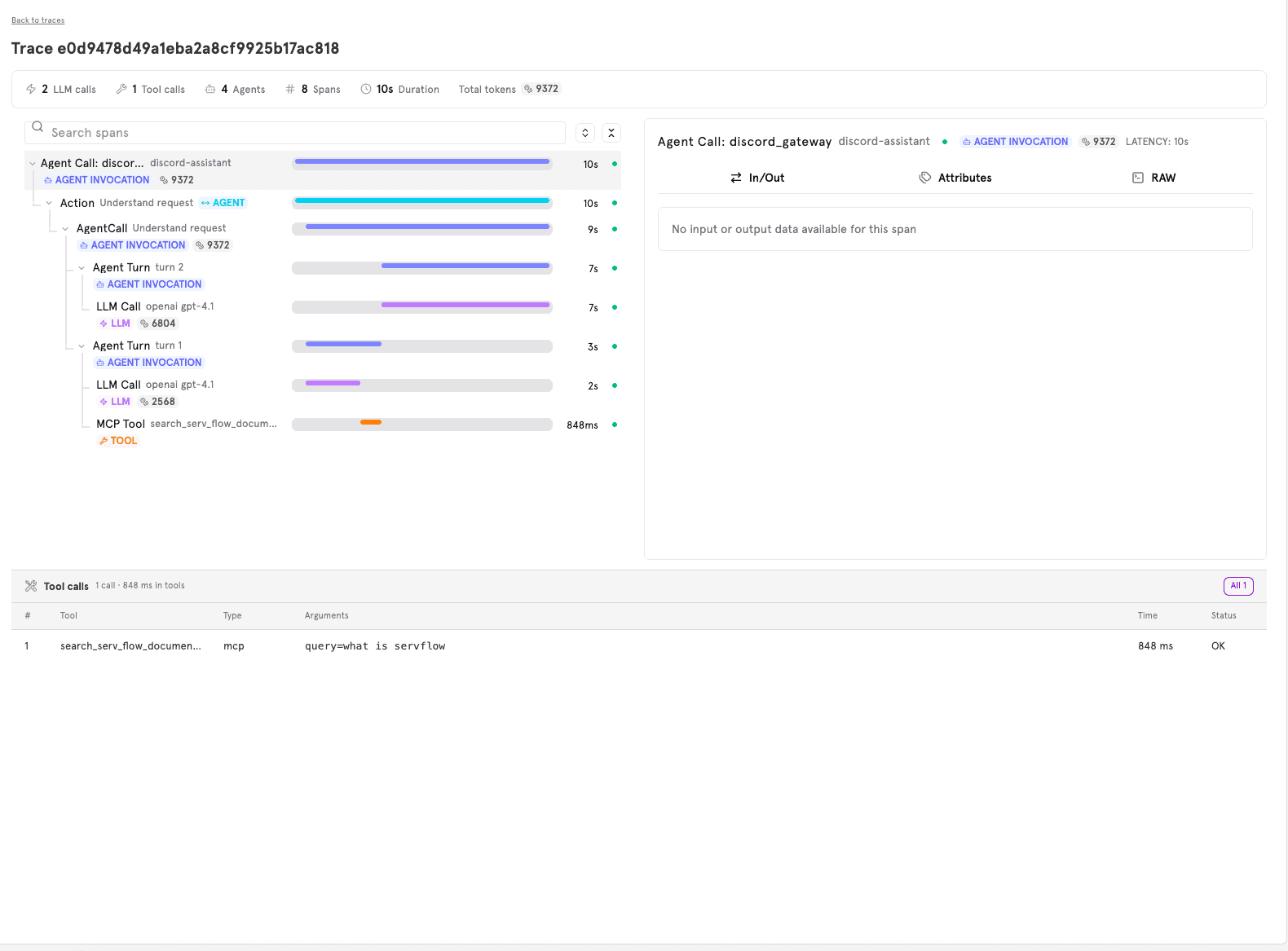Click the 'Time' column header in tool calls table

point(1148,615)
